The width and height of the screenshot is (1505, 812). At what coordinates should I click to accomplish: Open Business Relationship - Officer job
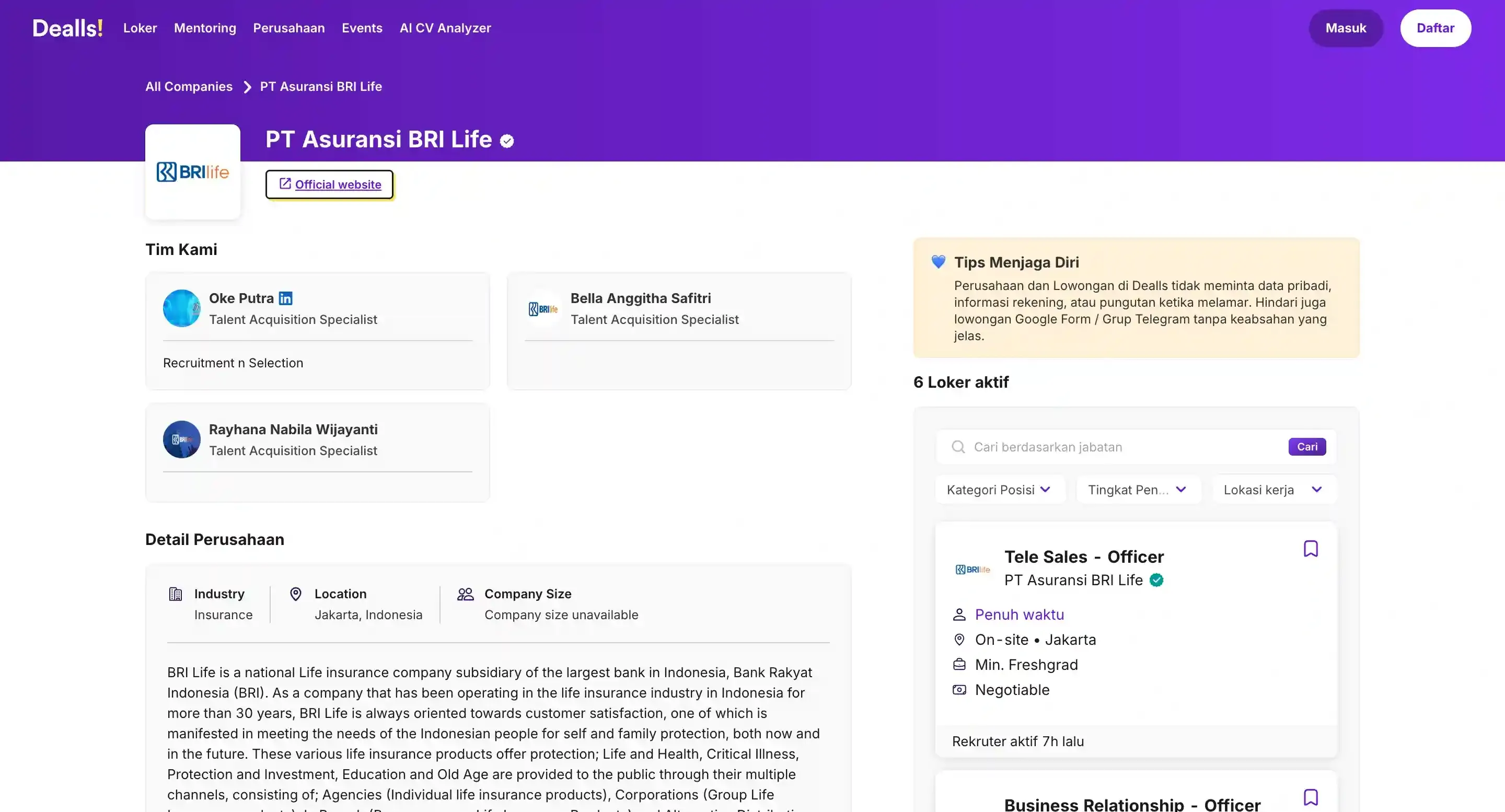click(x=1132, y=804)
